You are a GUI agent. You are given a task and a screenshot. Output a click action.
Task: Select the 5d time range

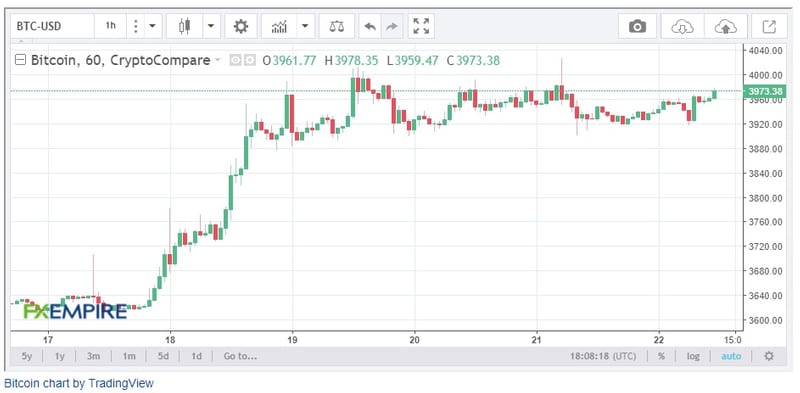pyautogui.click(x=163, y=356)
